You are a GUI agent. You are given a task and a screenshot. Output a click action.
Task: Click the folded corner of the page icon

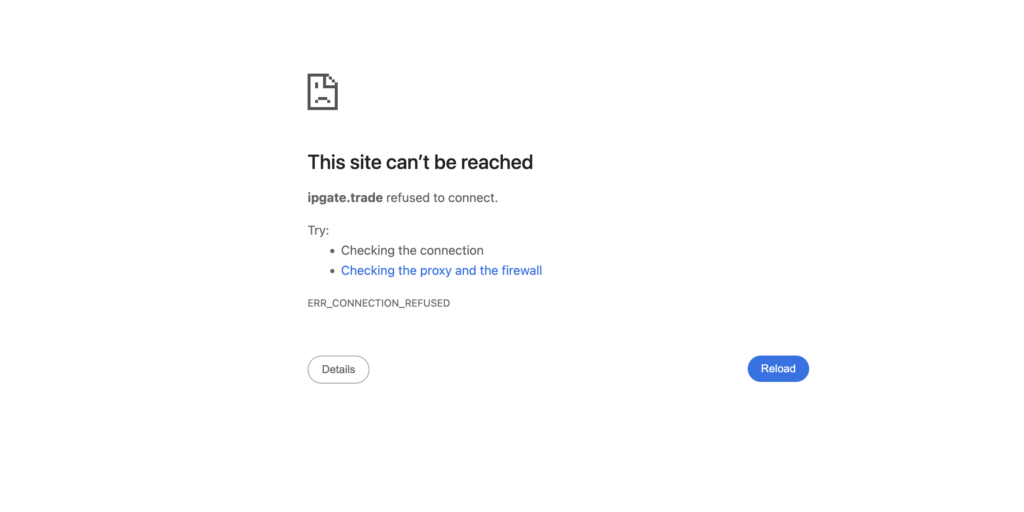[x=332, y=79]
